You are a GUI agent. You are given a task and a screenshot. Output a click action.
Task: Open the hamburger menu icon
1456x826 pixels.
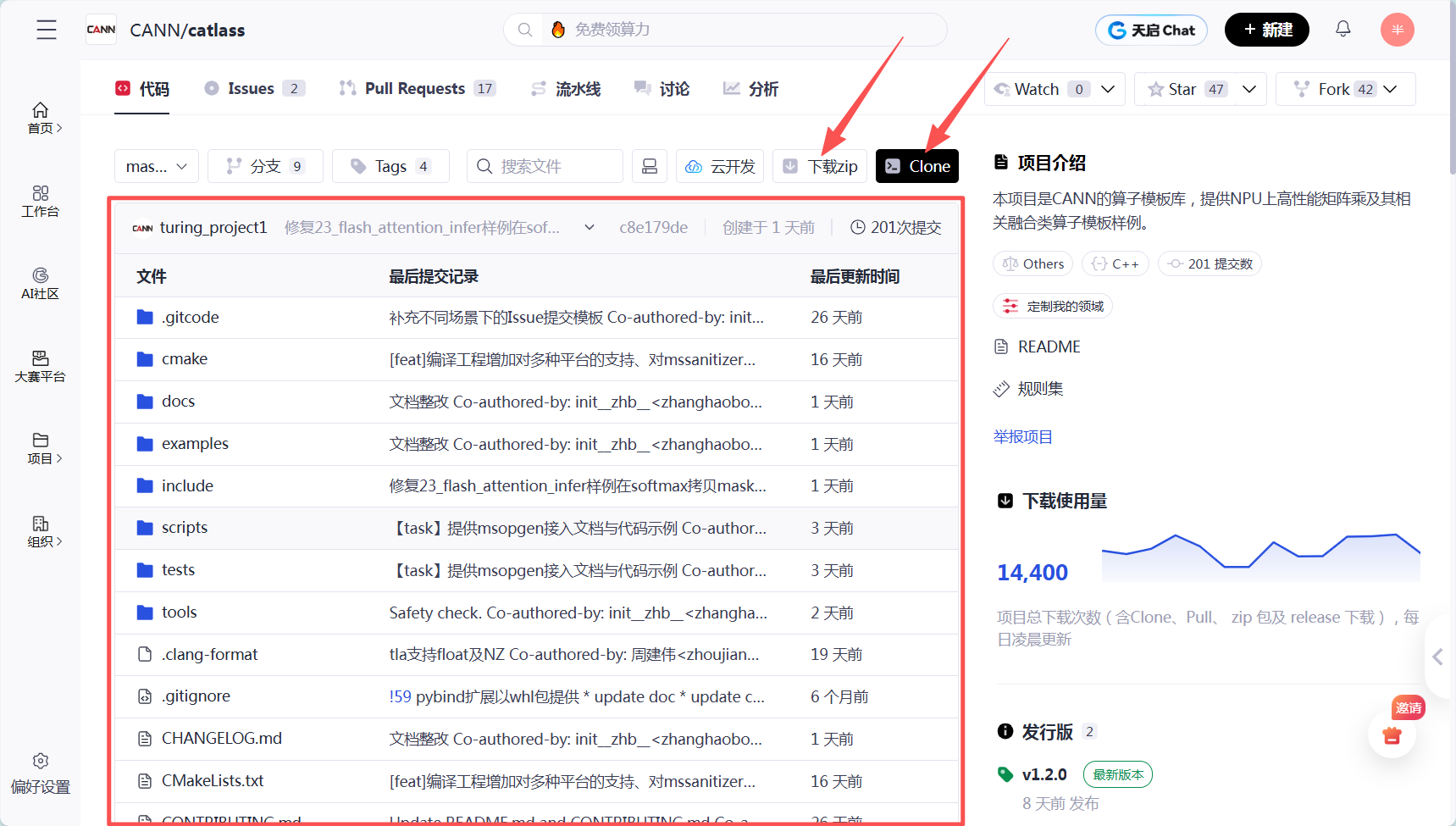(47, 30)
